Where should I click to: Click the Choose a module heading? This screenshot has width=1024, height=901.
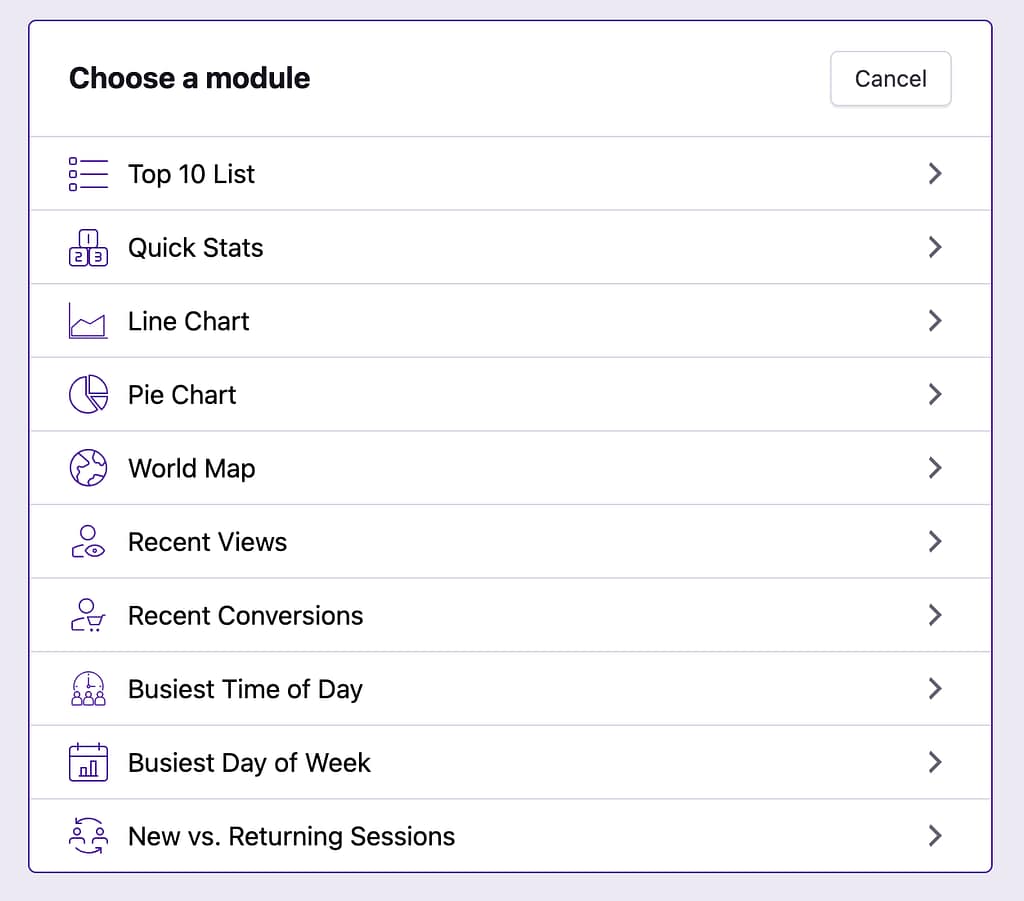coord(189,78)
